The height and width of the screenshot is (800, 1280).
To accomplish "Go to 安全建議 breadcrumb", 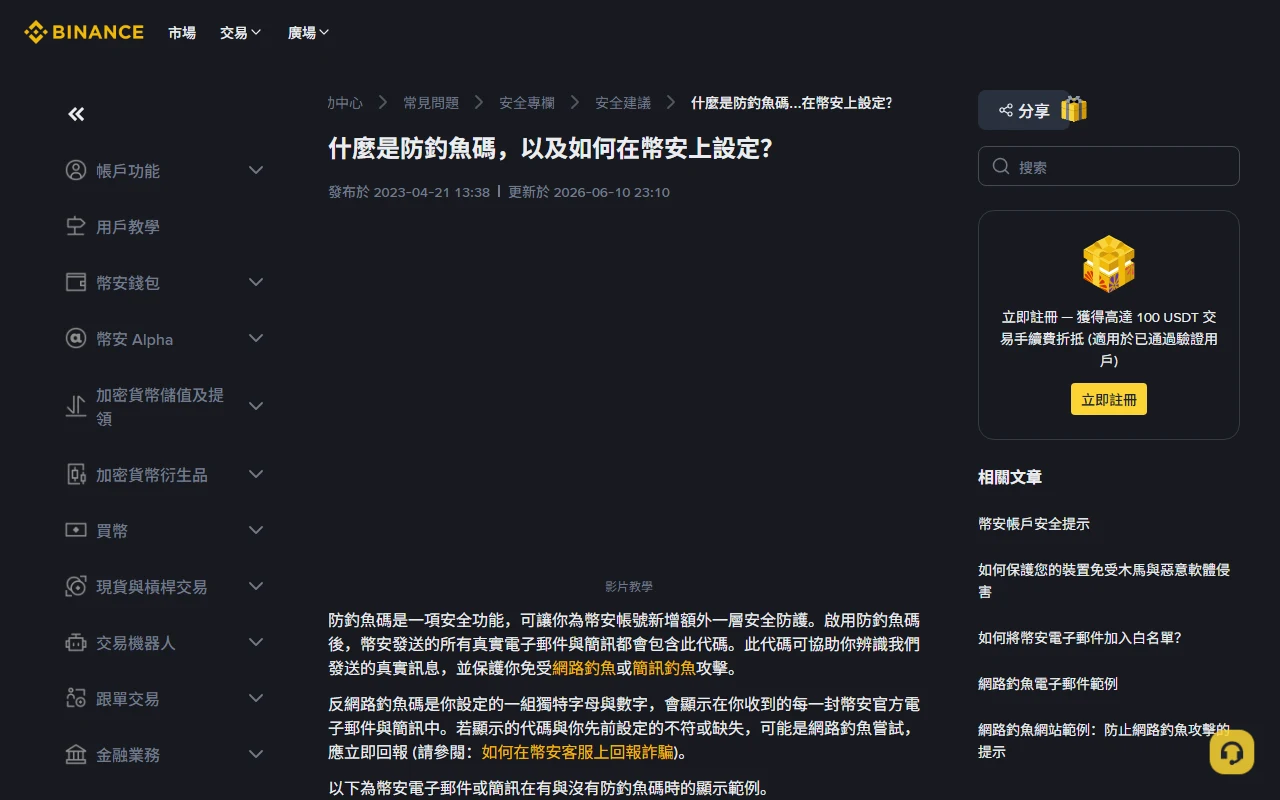I will [623, 103].
